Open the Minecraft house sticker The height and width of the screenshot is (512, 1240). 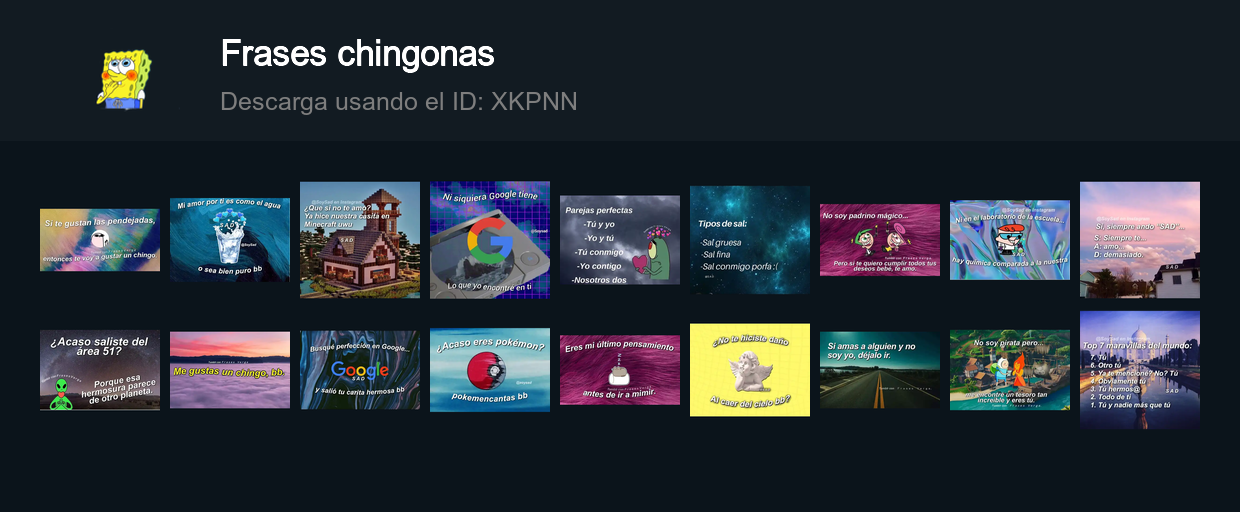pyautogui.click(x=360, y=240)
